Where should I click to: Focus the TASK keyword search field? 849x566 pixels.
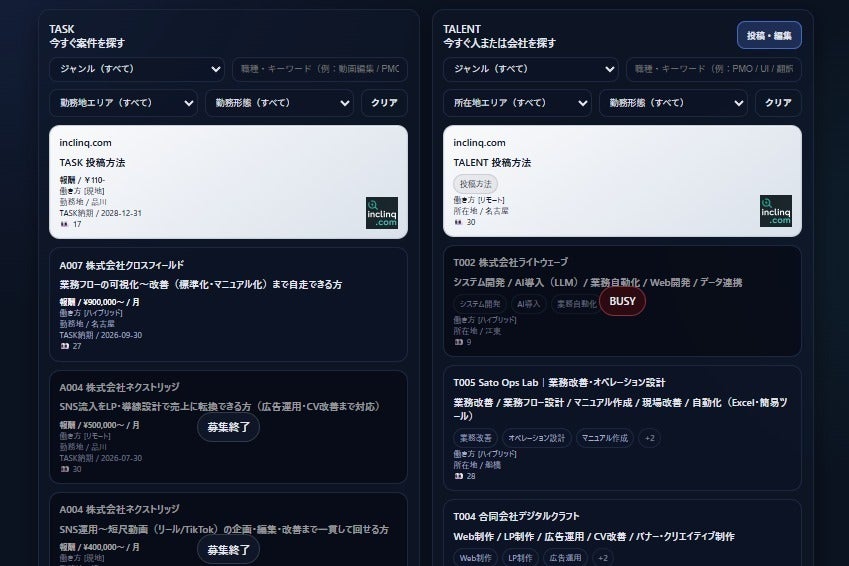point(320,69)
